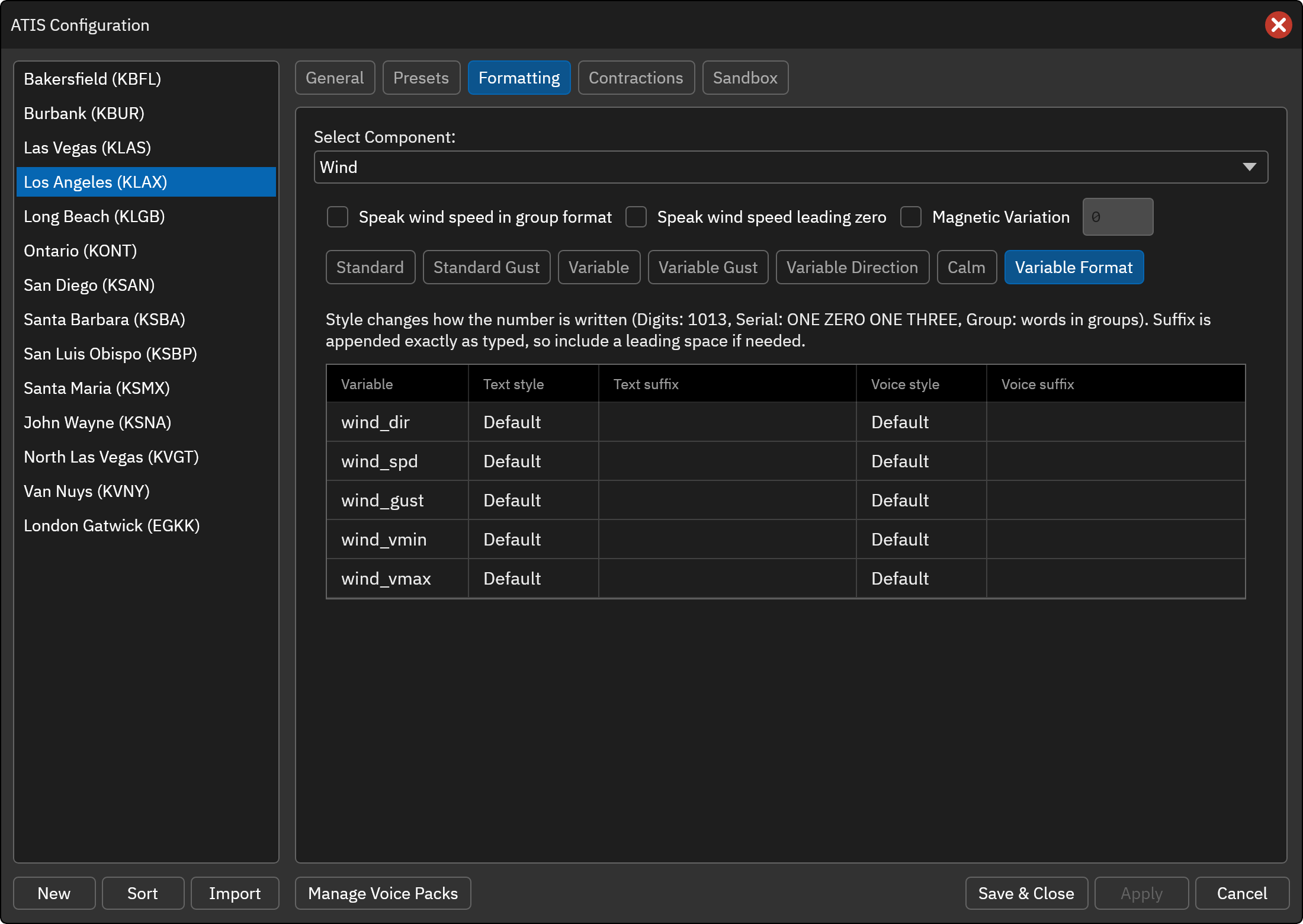Click the Sort button
The width and height of the screenshot is (1303, 924).
click(x=143, y=893)
